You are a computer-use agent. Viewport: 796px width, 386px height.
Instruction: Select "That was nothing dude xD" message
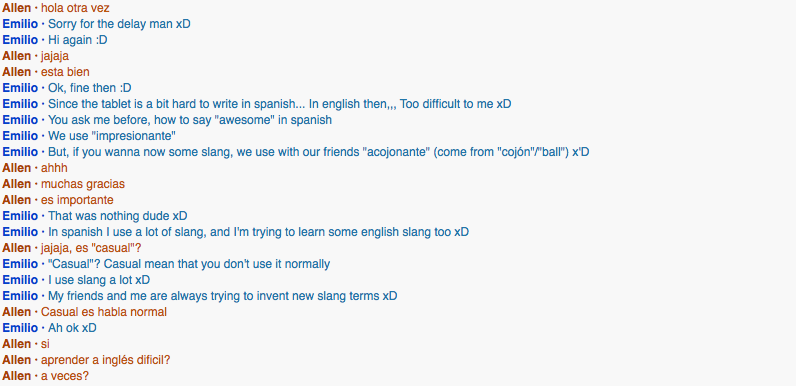118,216
